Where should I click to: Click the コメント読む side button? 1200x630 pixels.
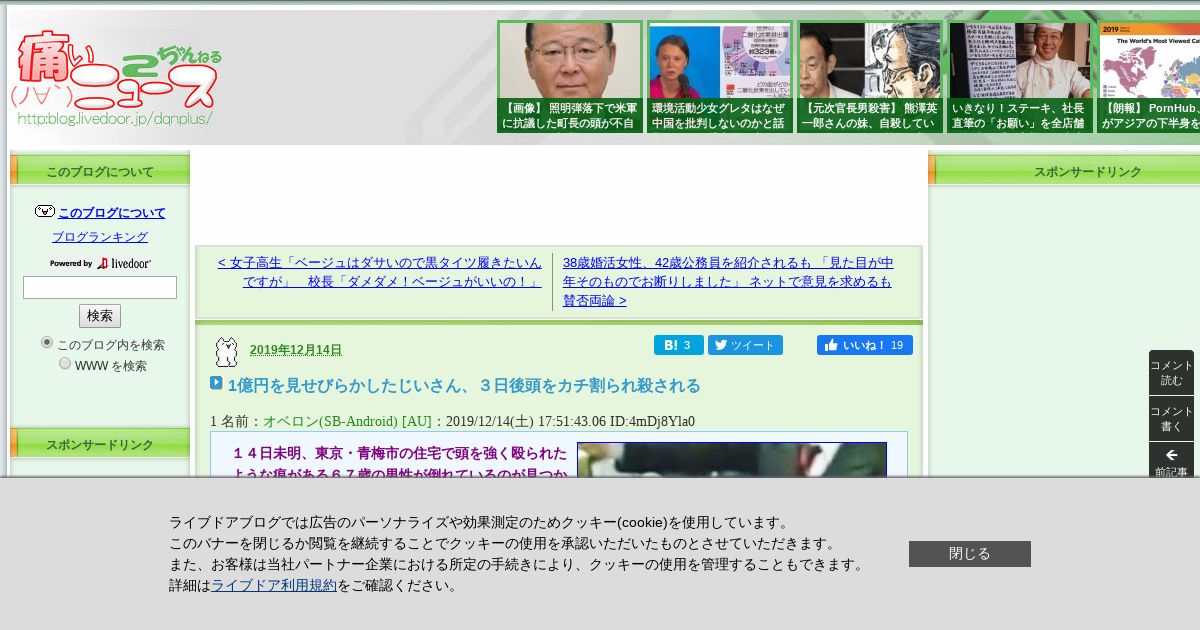[x=1171, y=373]
